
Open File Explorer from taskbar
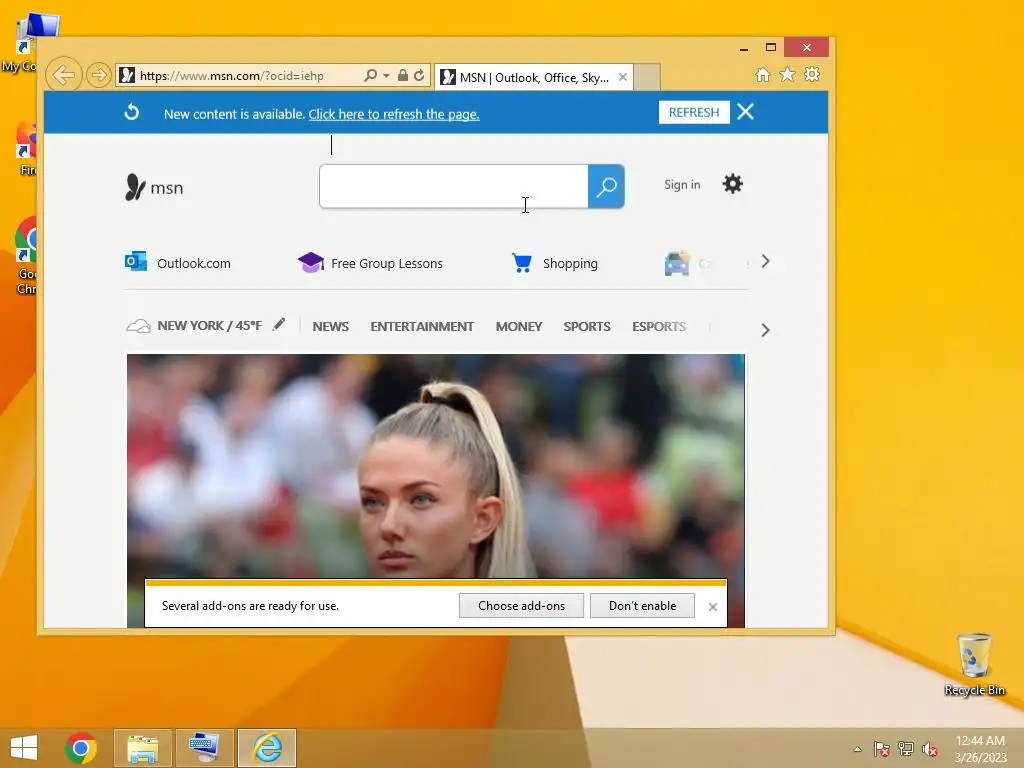tap(143, 748)
